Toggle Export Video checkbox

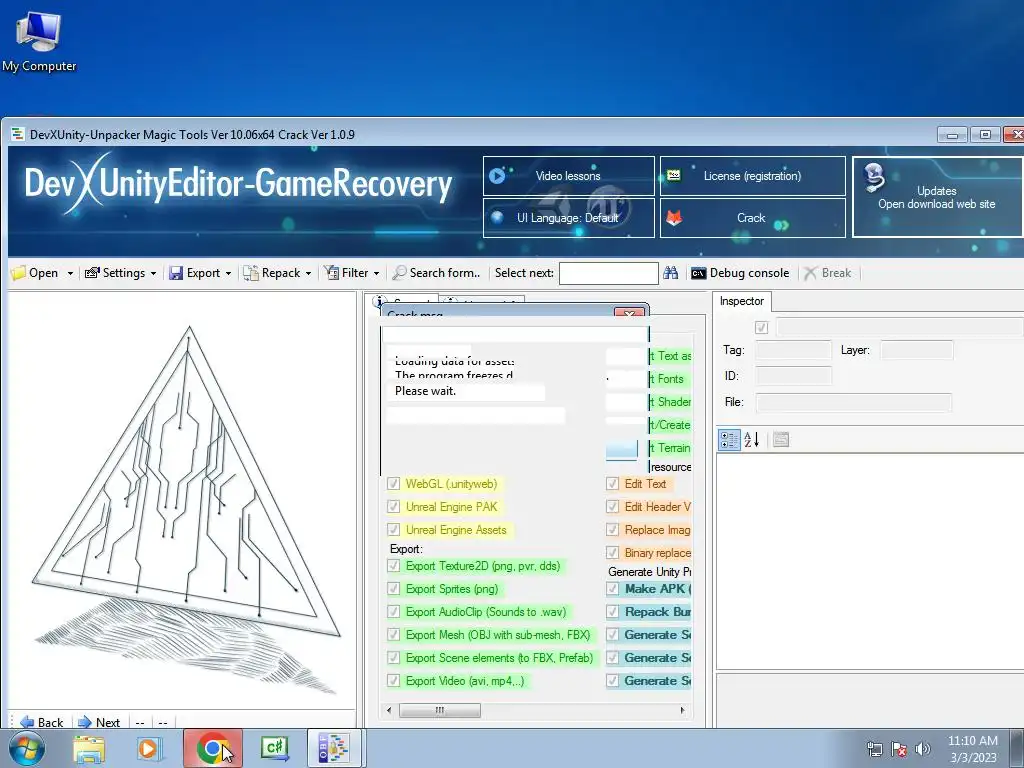(x=393, y=680)
